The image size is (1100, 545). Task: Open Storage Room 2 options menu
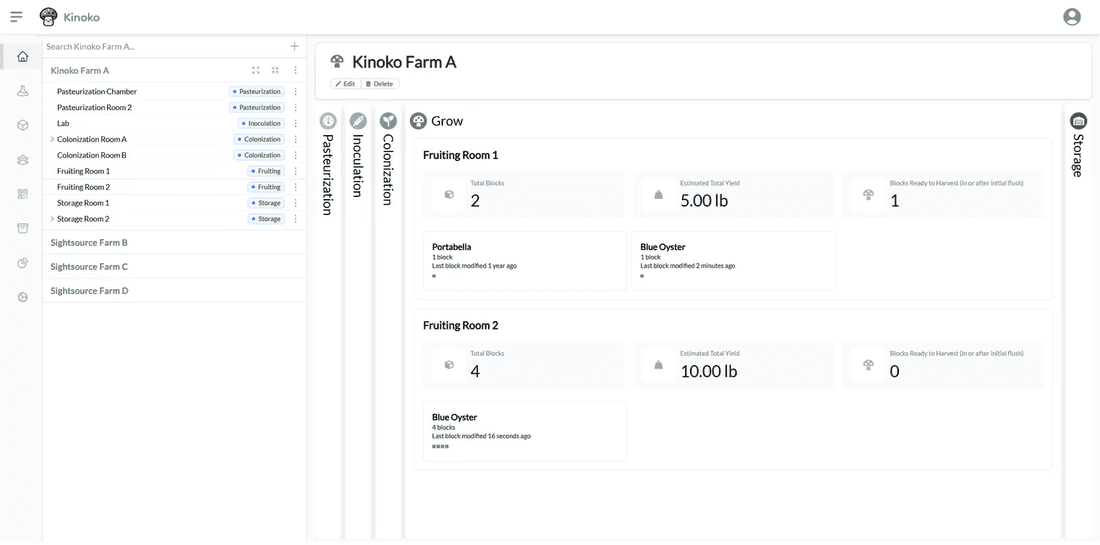coord(295,219)
